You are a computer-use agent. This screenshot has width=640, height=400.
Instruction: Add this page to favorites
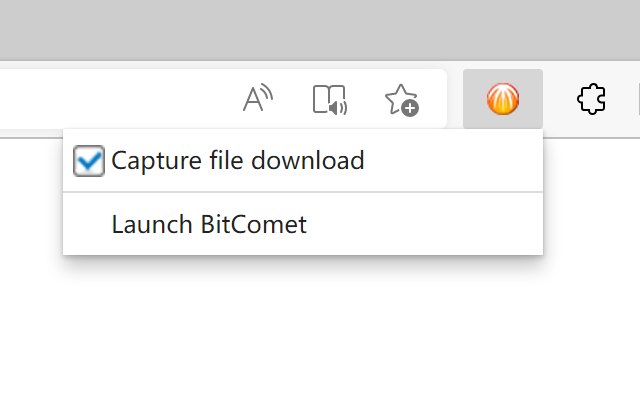[x=401, y=99]
